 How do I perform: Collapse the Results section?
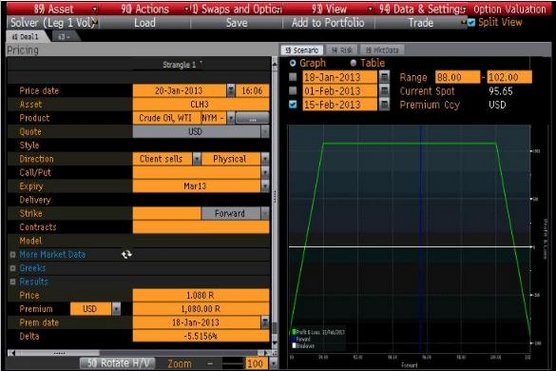click(x=13, y=282)
